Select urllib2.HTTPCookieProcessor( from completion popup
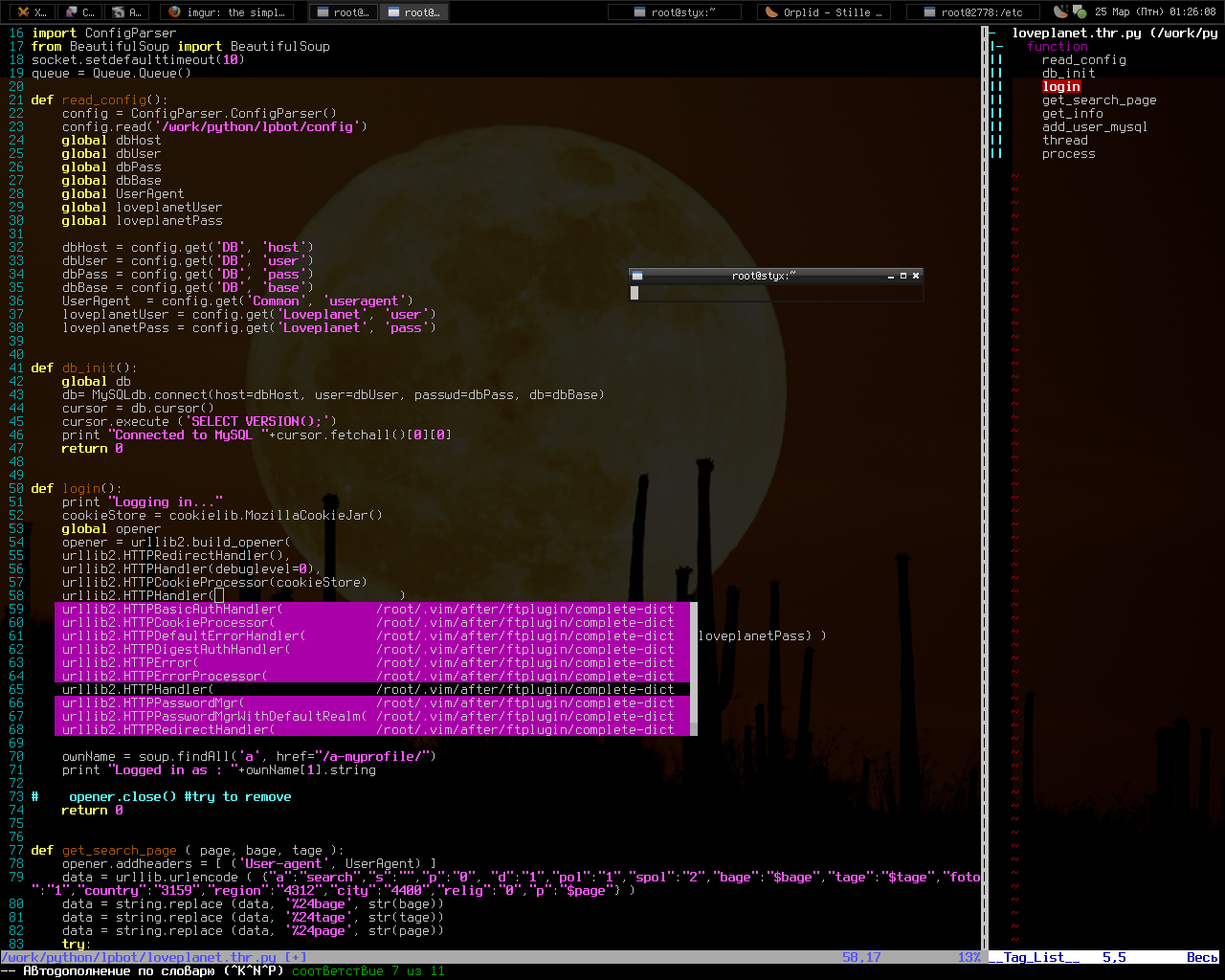 (168, 622)
